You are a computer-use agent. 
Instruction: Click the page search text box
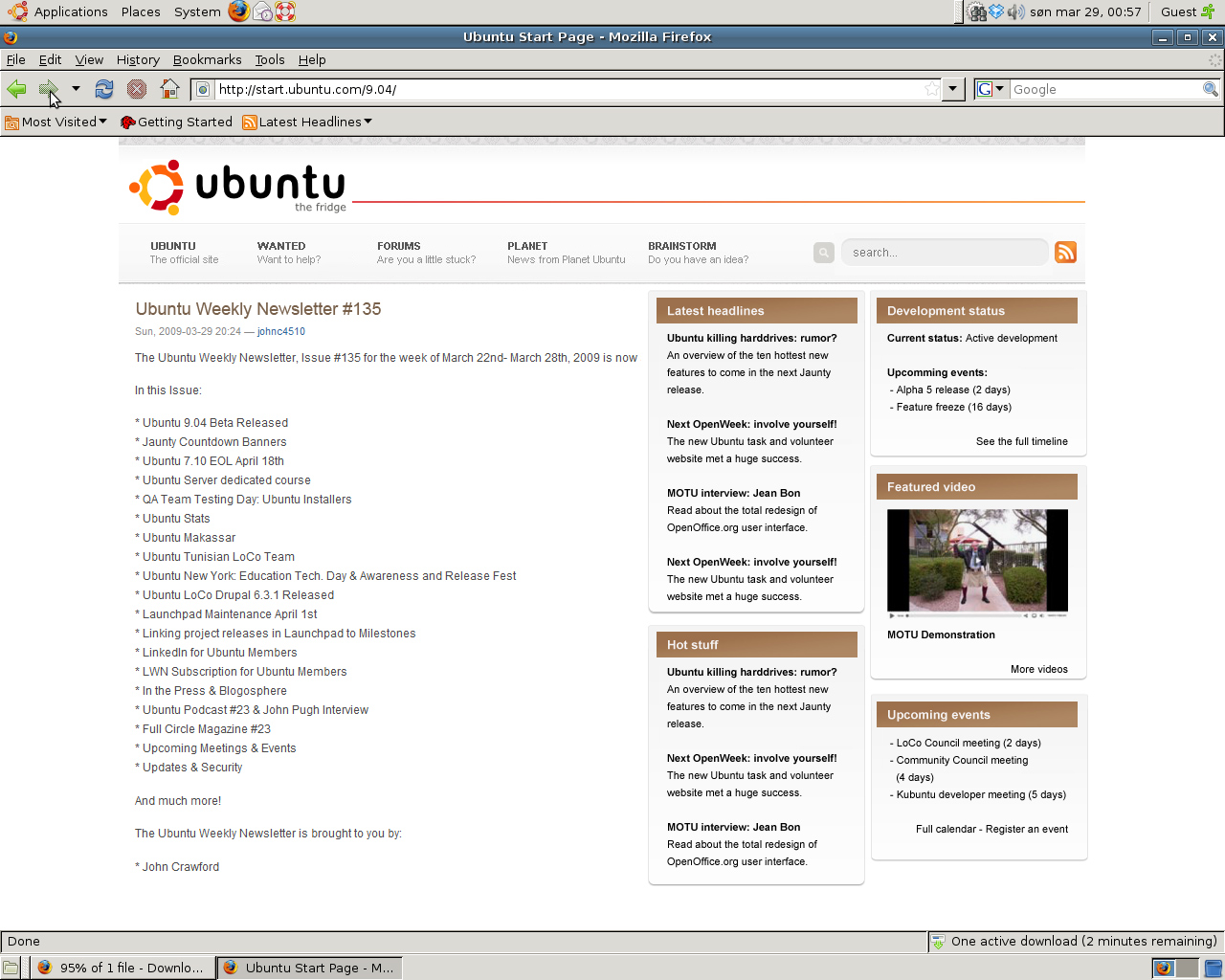point(944,253)
